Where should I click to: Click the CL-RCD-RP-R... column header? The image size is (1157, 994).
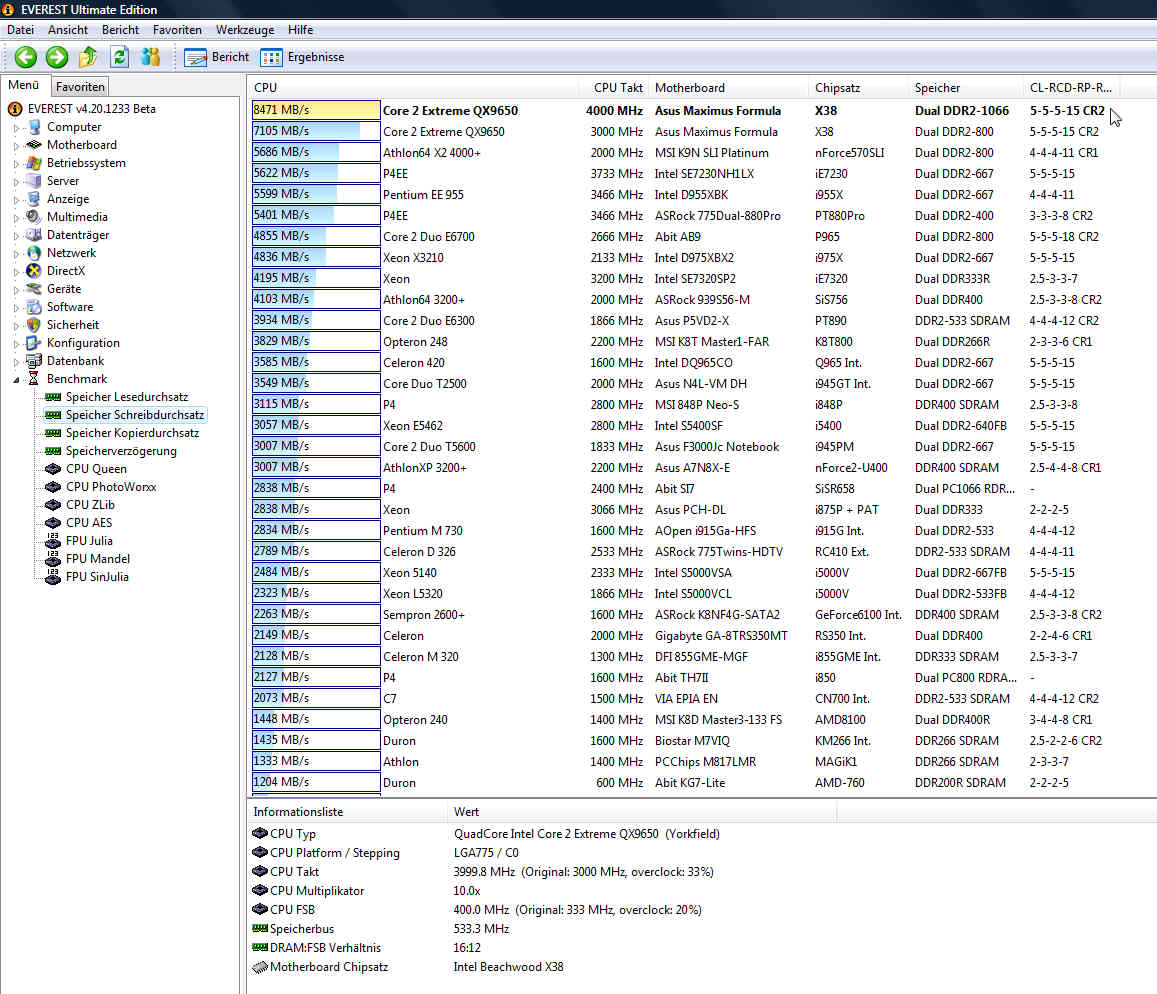pyautogui.click(x=1071, y=87)
